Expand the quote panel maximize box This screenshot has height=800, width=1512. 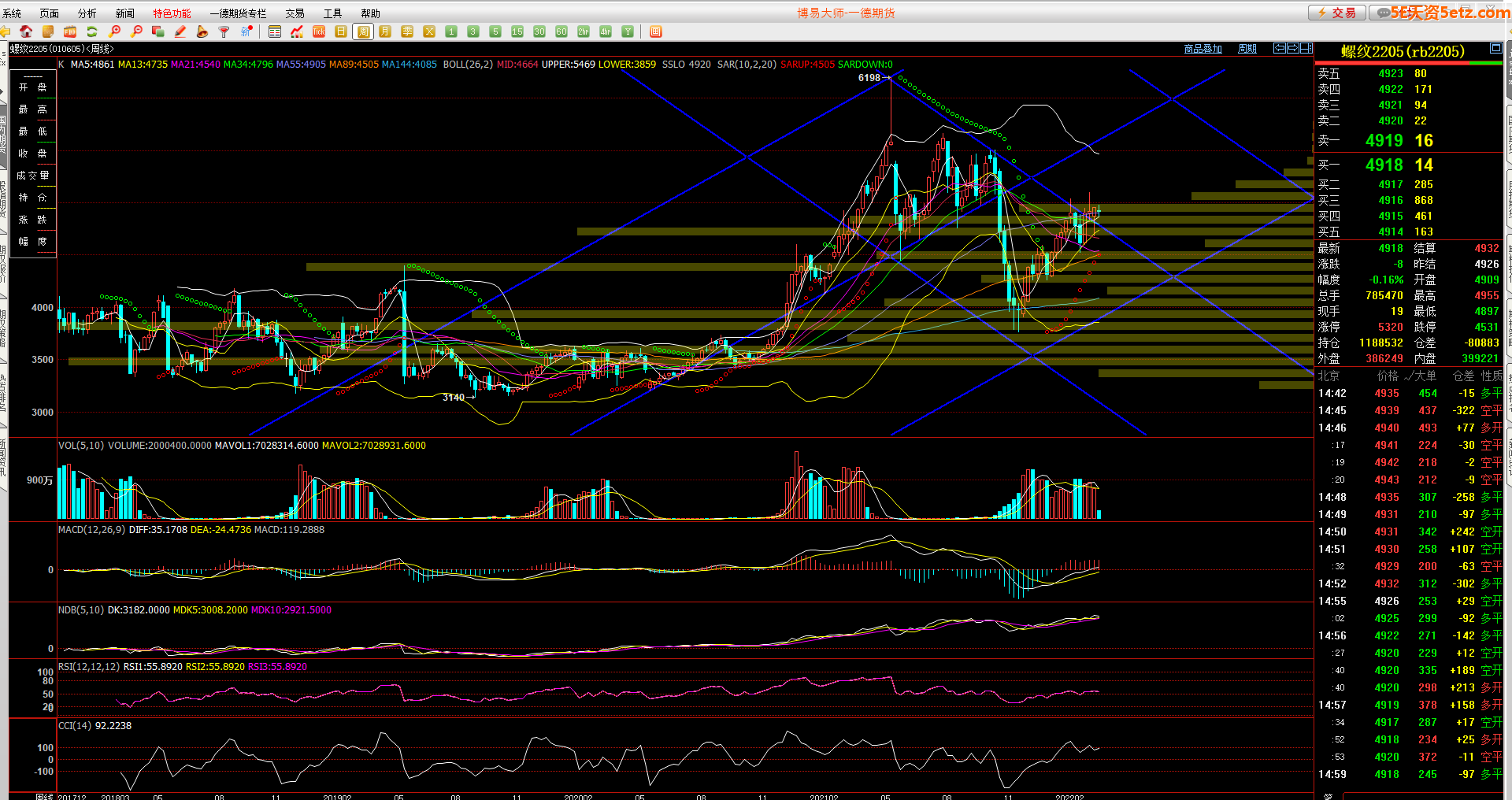(x=1495, y=49)
